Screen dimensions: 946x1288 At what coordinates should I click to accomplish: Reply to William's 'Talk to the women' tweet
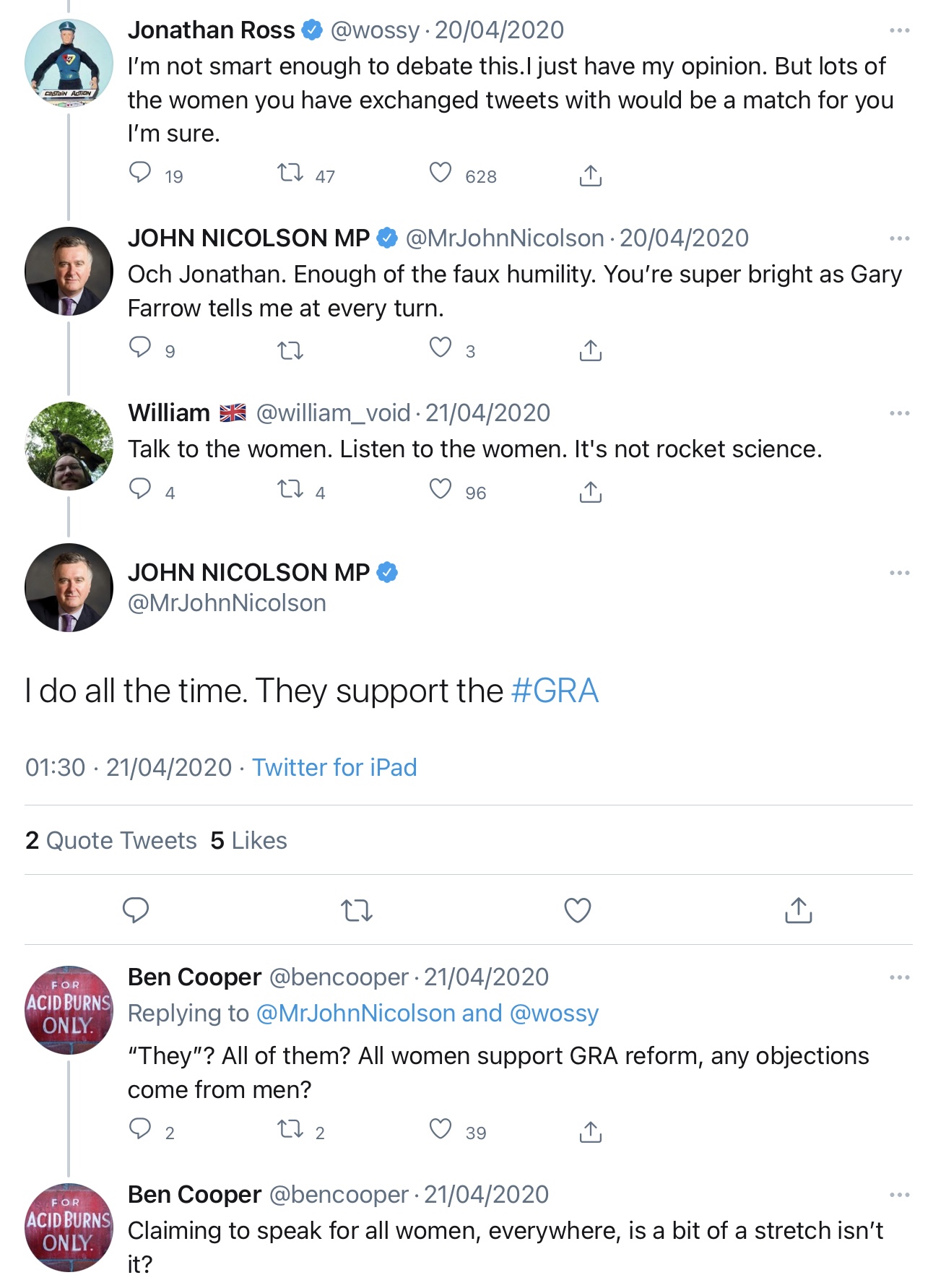click(x=140, y=490)
